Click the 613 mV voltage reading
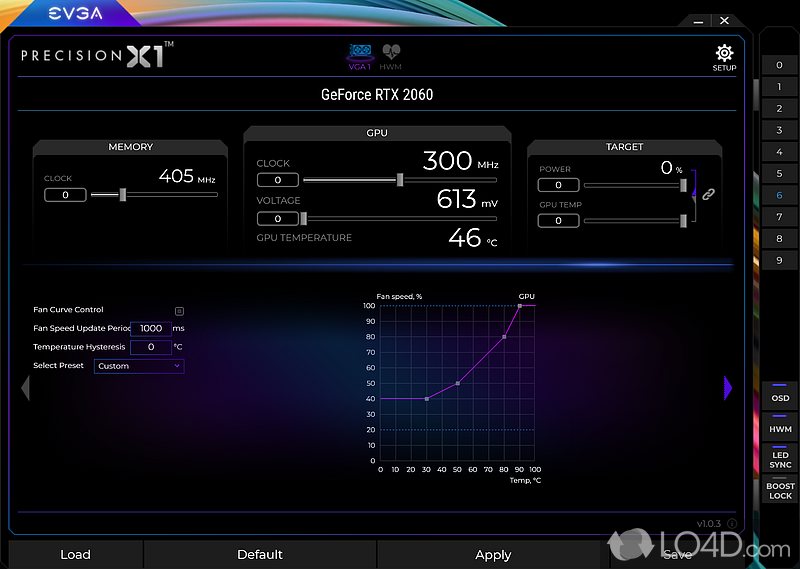Viewport: 800px width, 569px height. click(467, 199)
